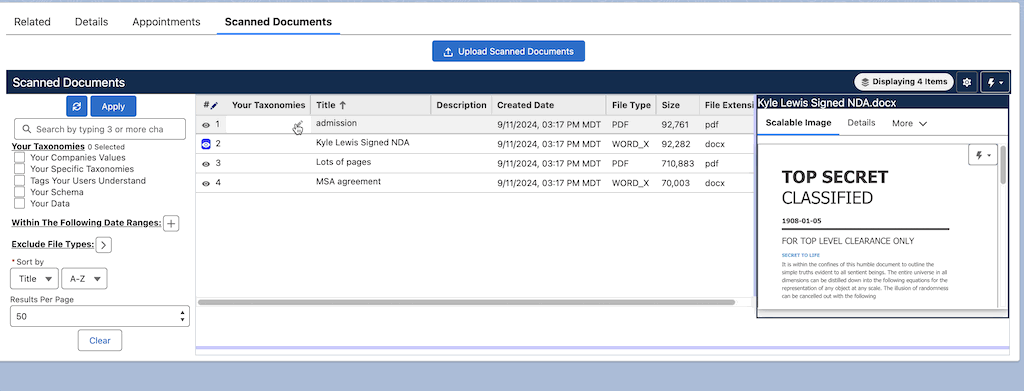Toggle the active preview eye for Kyle Lewis Signed NDA
The width and height of the screenshot is (1024, 391).
pos(206,144)
